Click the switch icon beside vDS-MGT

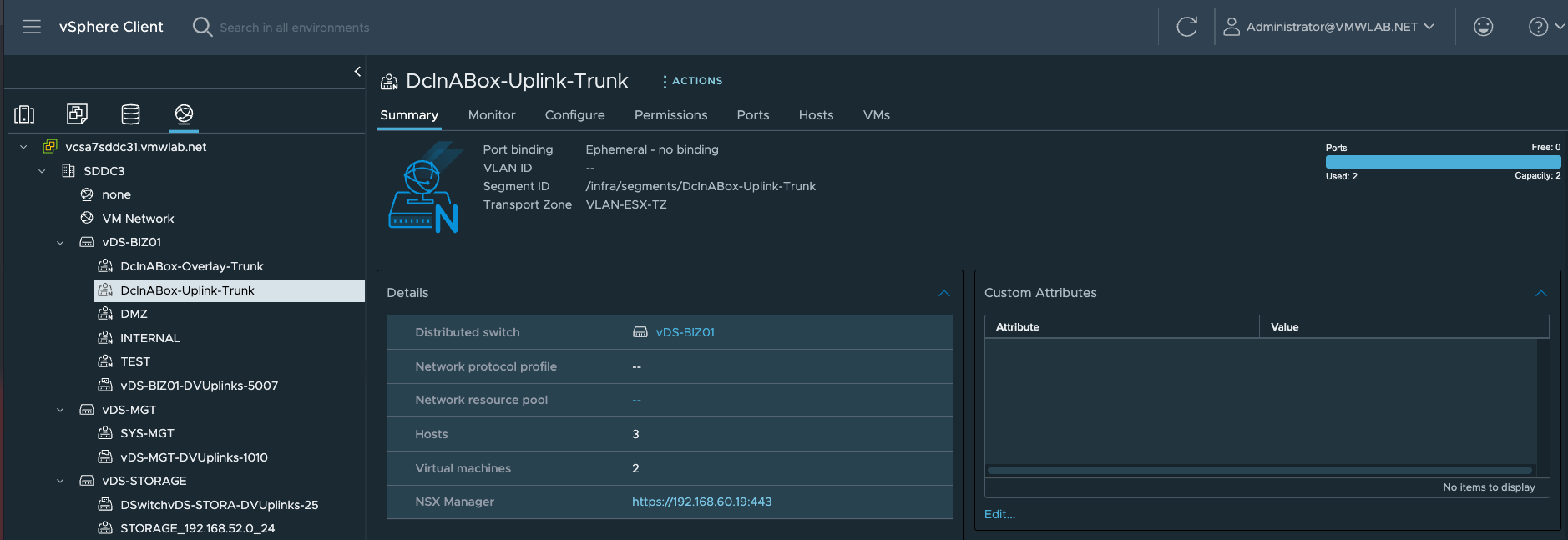click(x=87, y=410)
